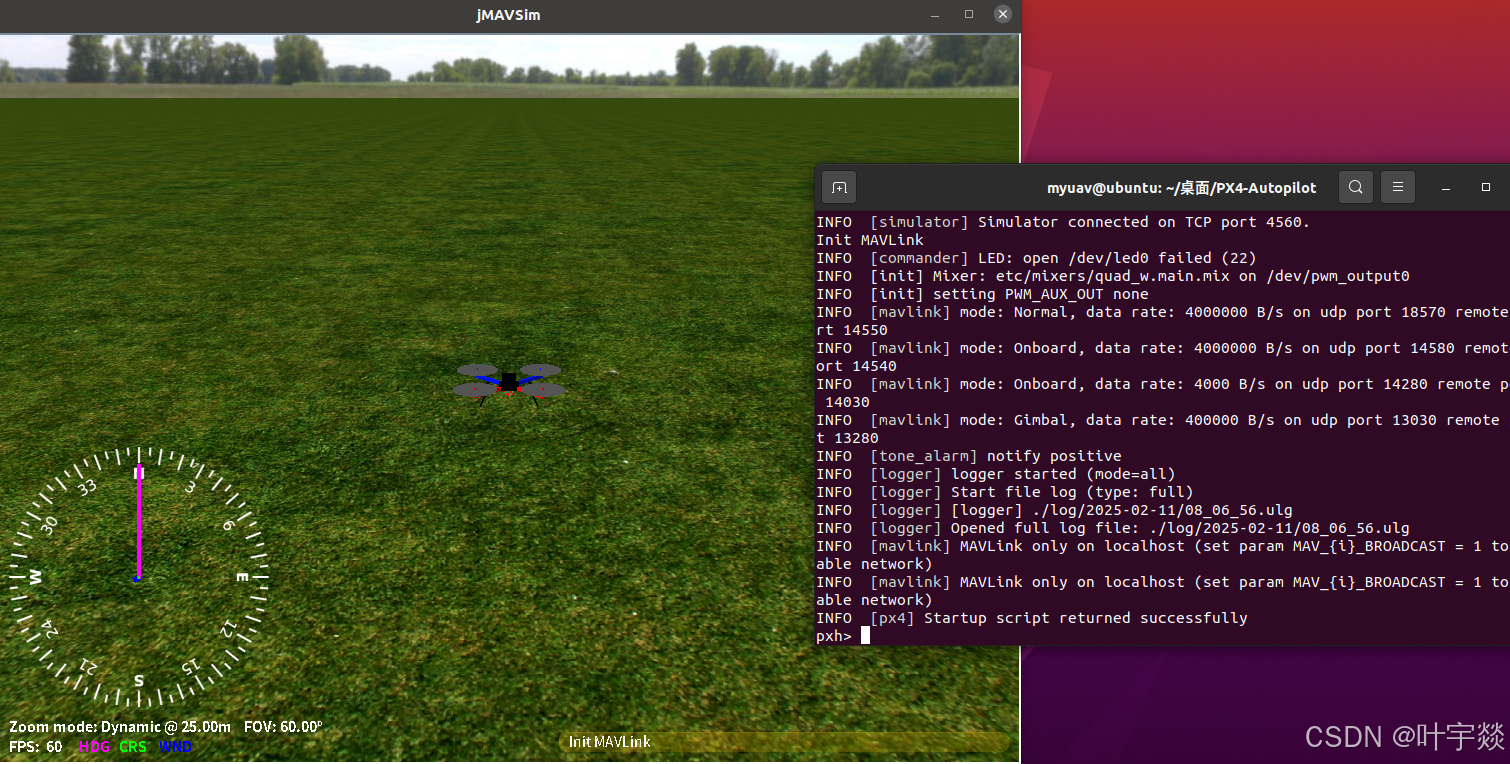
Task: Click the Simulator connected on TCP port line
Action: [1063, 222]
